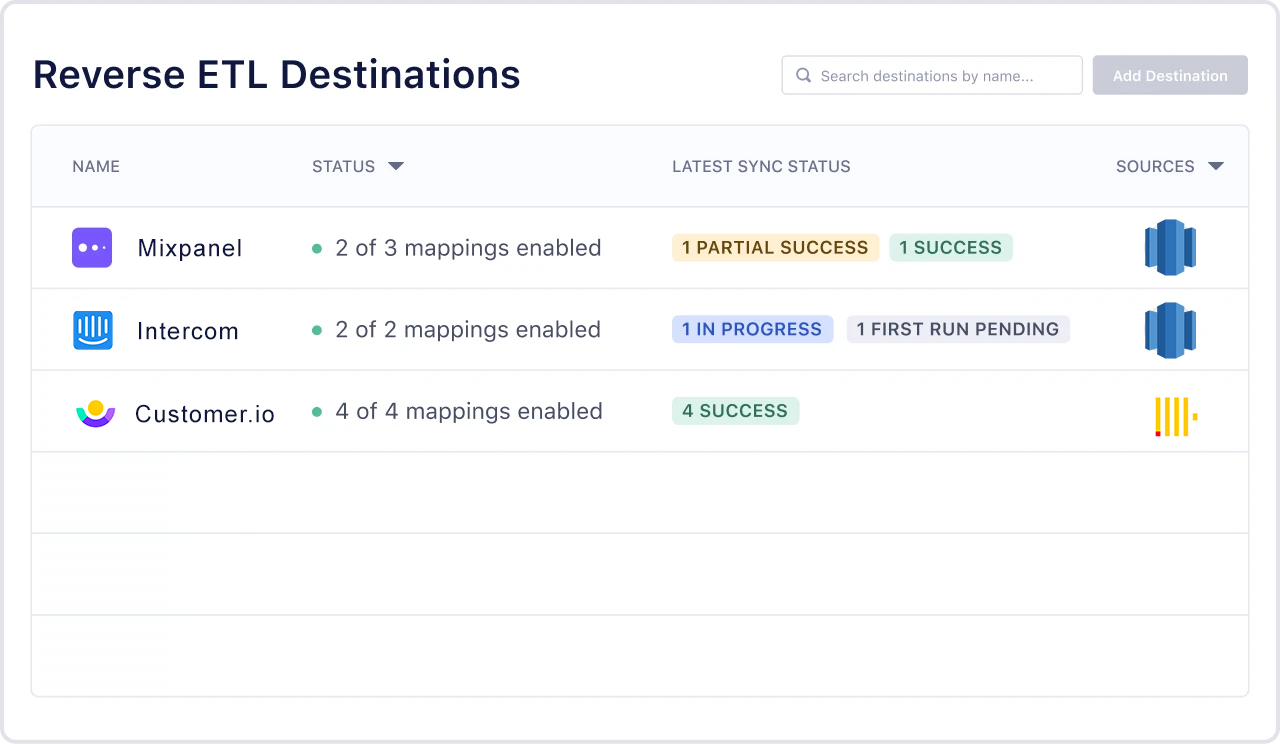
Task: Click the 4 Success badge
Action: pos(735,411)
